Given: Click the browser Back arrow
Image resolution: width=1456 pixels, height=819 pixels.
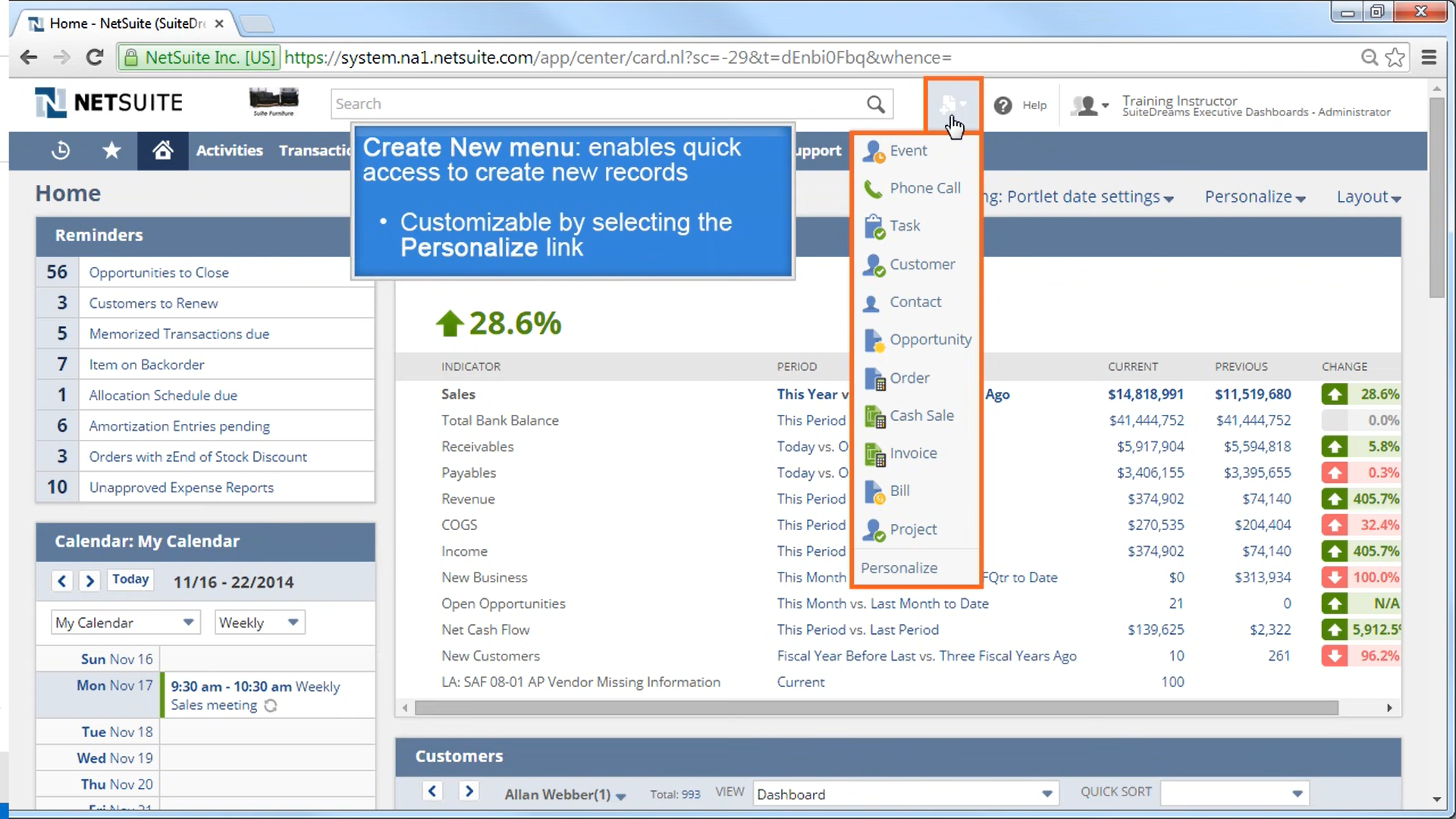Looking at the screenshot, I should coord(29,57).
